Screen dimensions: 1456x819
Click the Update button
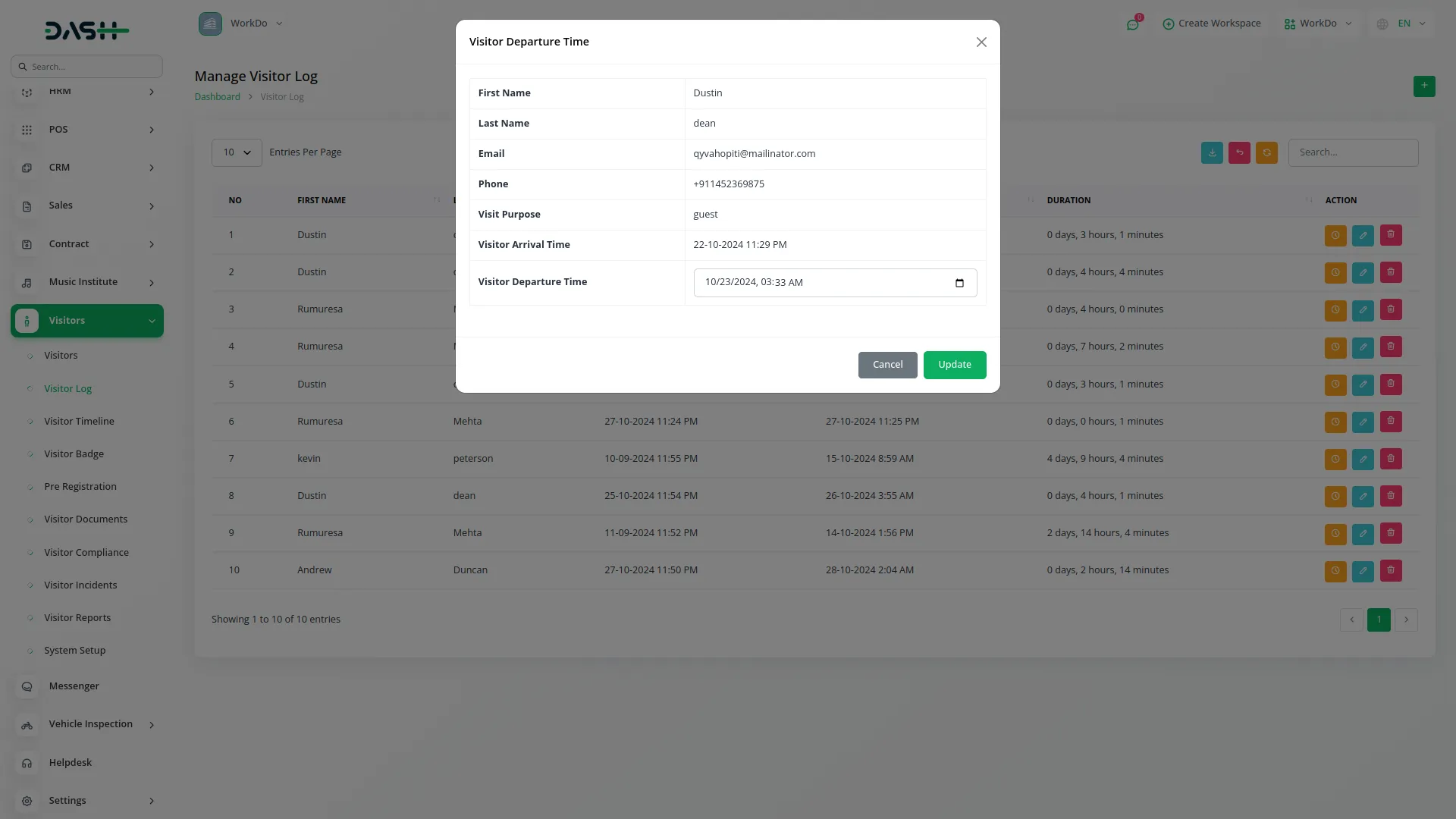pos(954,365)
